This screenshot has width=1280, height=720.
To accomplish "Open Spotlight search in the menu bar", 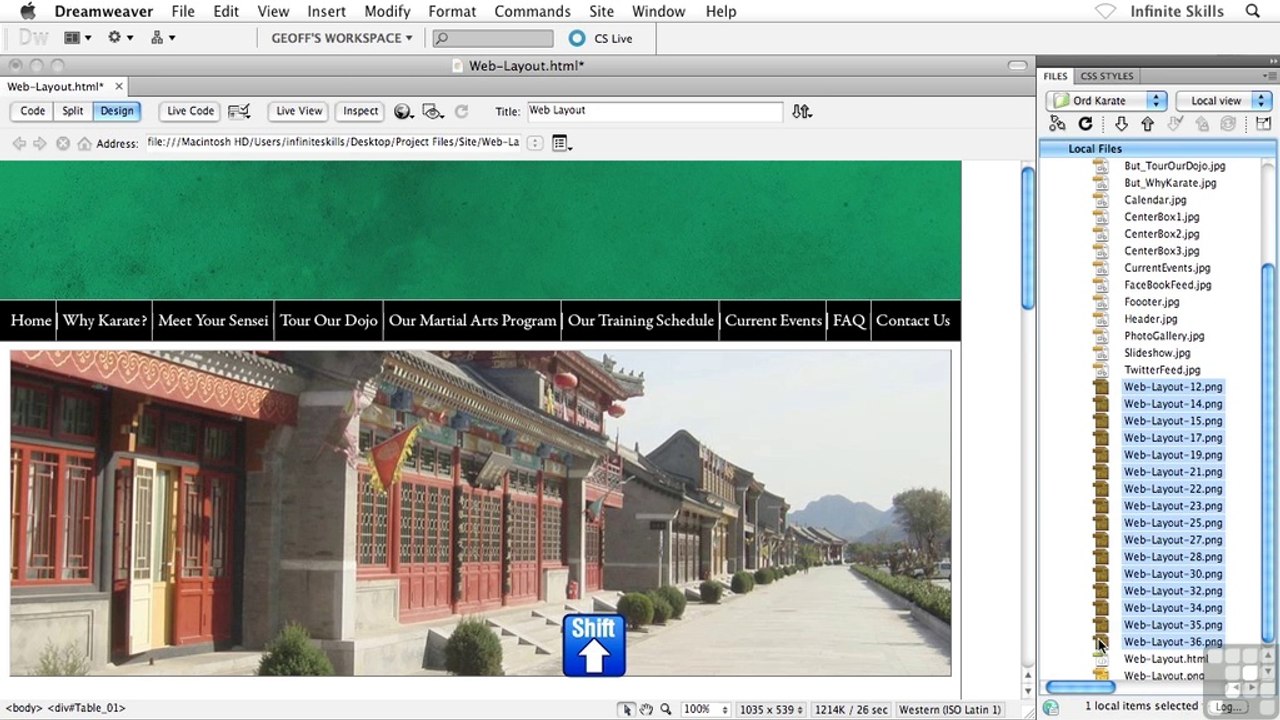I will tap(1253, 11).
